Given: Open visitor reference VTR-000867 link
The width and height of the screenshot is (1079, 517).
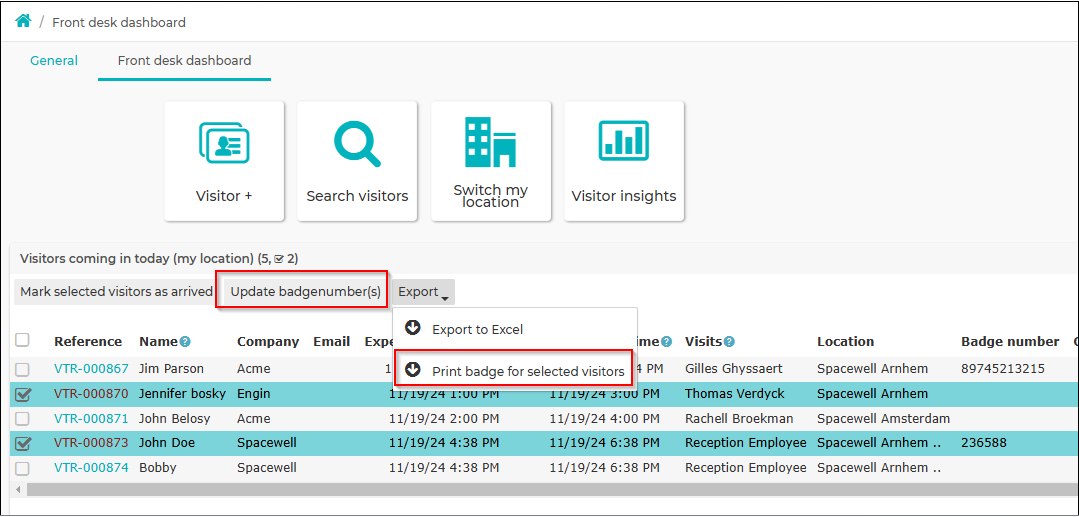Looking at the screenshot, I should (x=92, y=369).
